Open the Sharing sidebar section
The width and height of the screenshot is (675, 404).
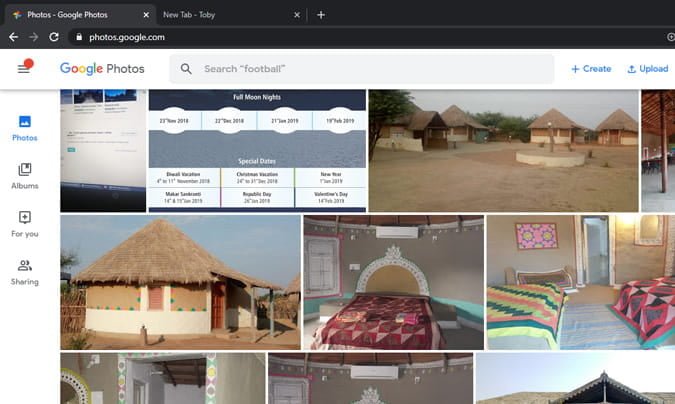click(x=25, y=272)
